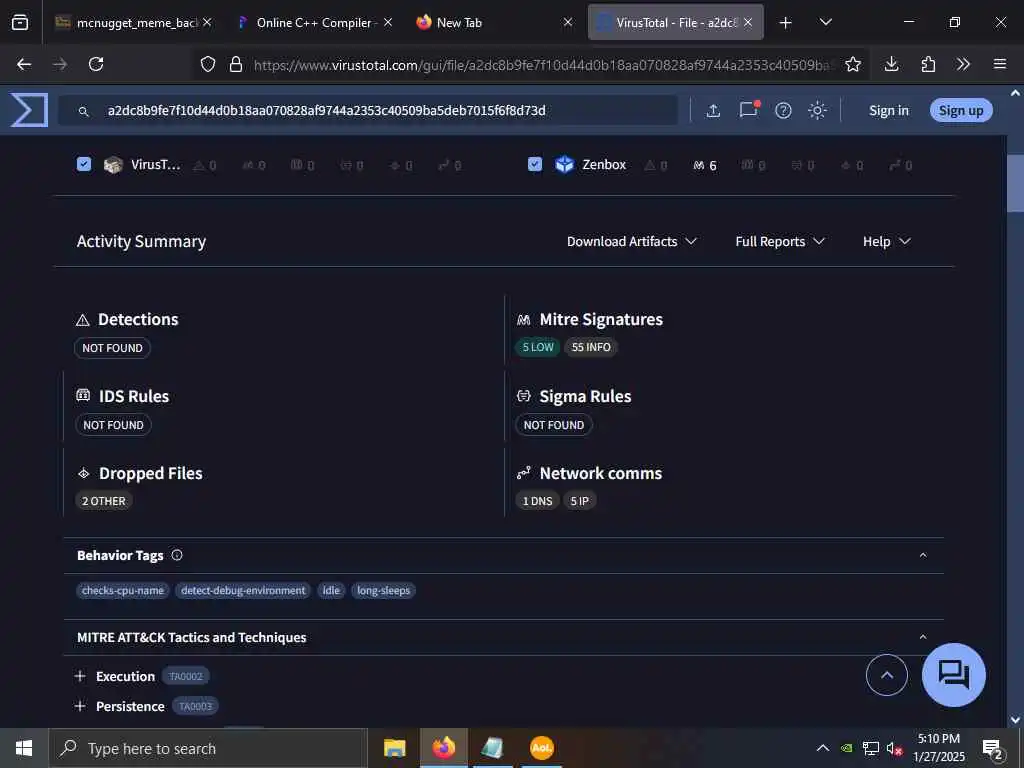The width and height of the screenshot is (1024, 768).
Task: Open File Explorer from the taskbar
Action: pos(394,748)
